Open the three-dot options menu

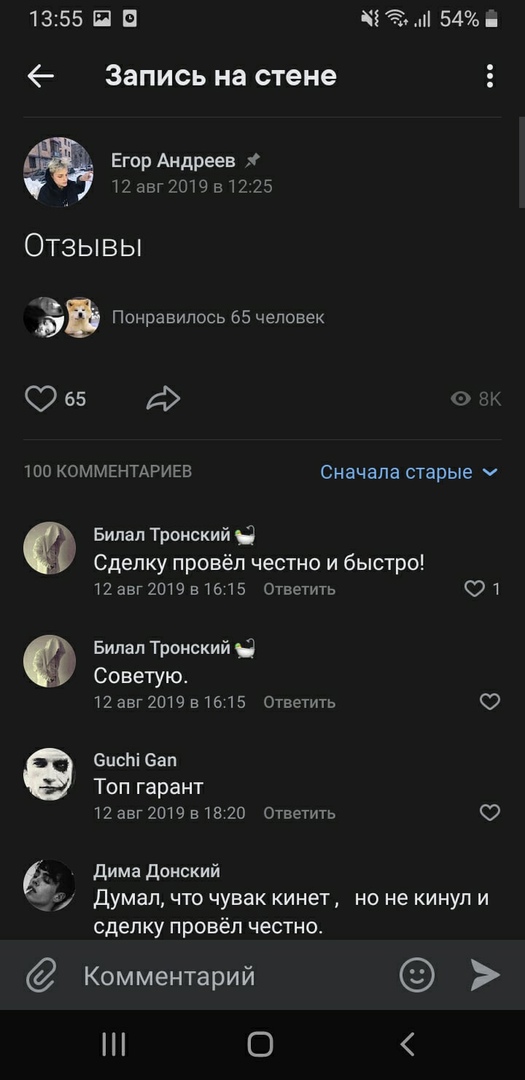tap(490, 76)
